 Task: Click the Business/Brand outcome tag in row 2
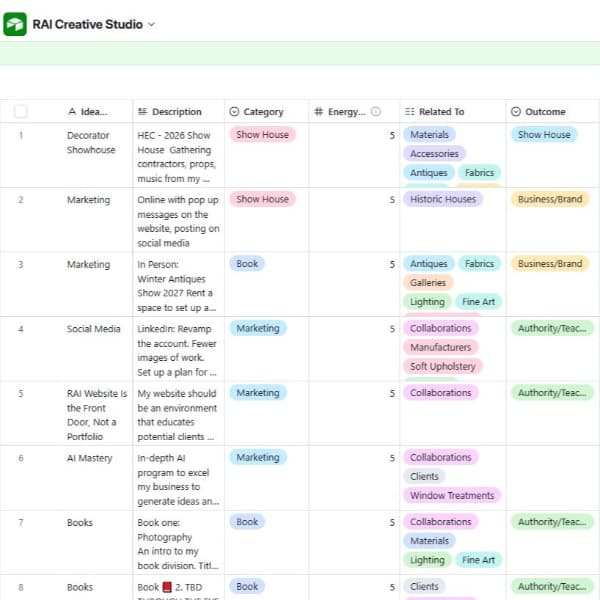[x=550, y=199]
